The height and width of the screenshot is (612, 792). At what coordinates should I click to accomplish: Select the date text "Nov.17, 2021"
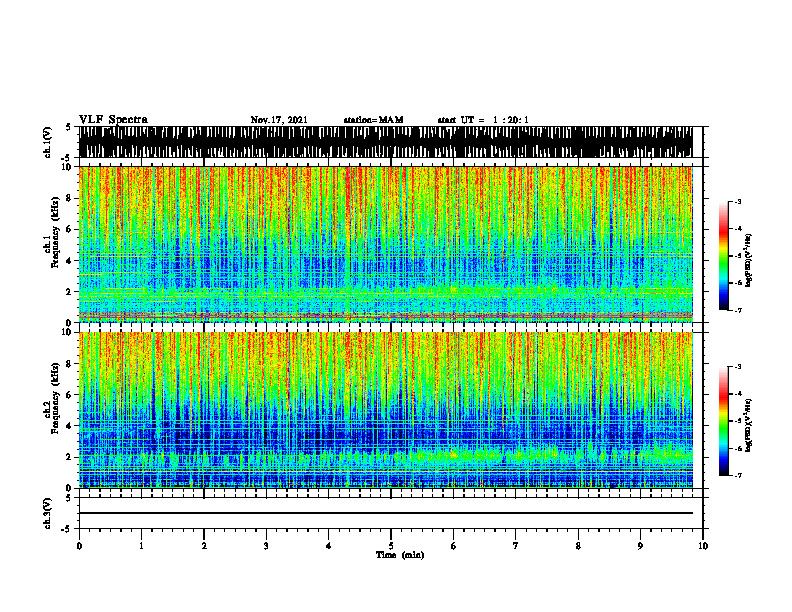pyautogui.click(x=279, y=120)
